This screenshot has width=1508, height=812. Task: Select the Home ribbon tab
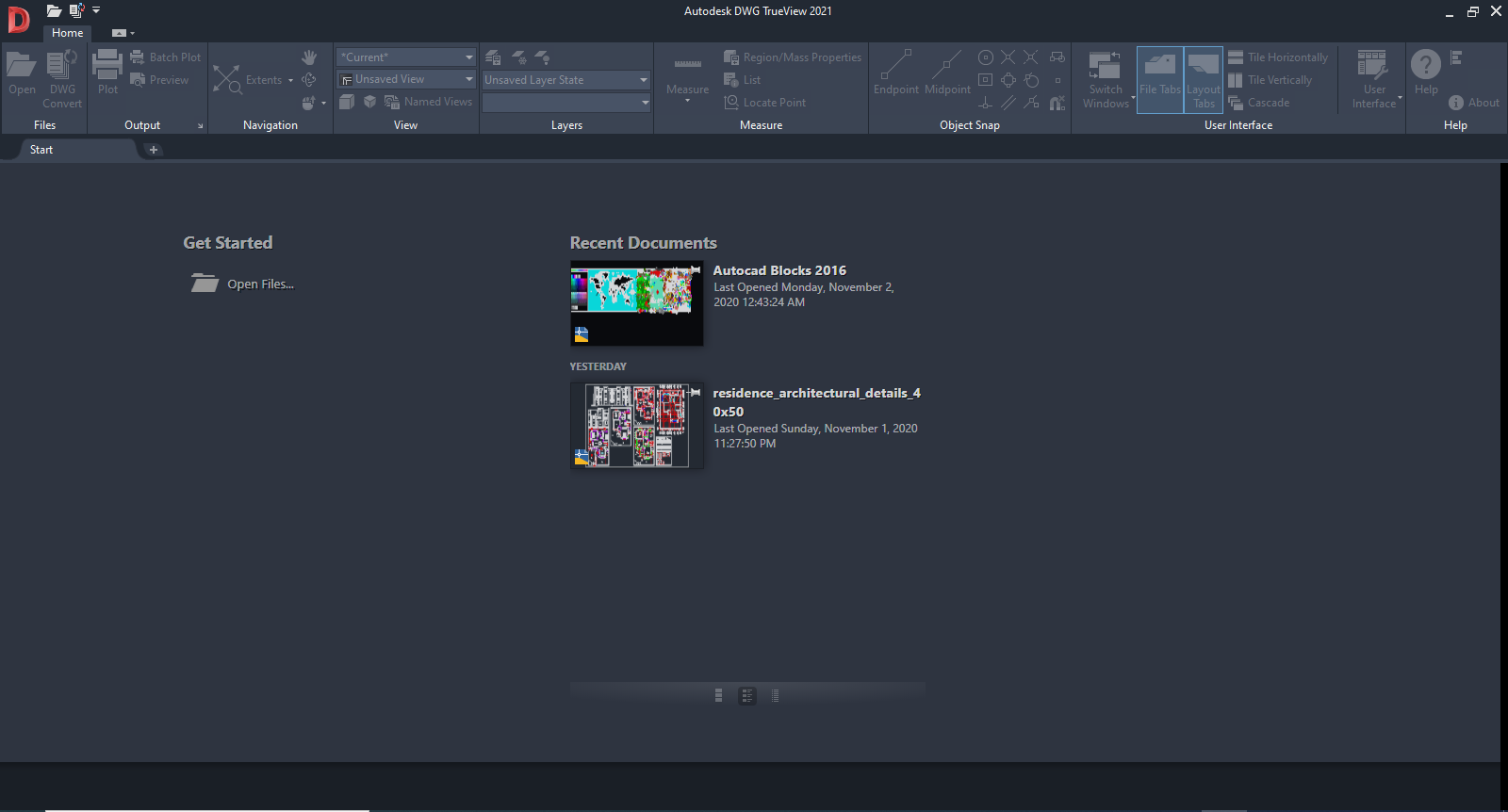pos(67,33)
